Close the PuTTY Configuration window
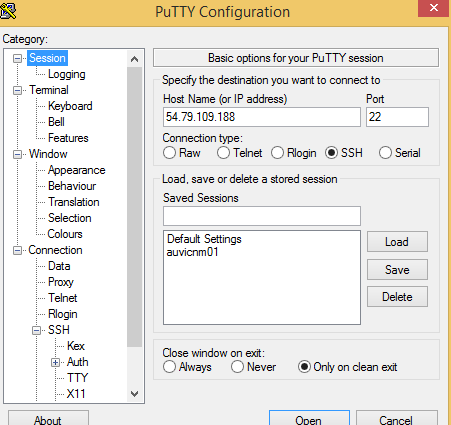The image size is (451, 425). coord(434,8)
